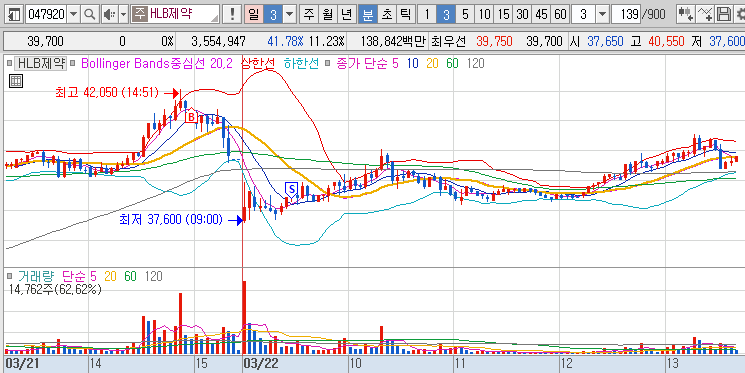
Task: Click the price legend's 10 moving average
Action: point(412,63)
